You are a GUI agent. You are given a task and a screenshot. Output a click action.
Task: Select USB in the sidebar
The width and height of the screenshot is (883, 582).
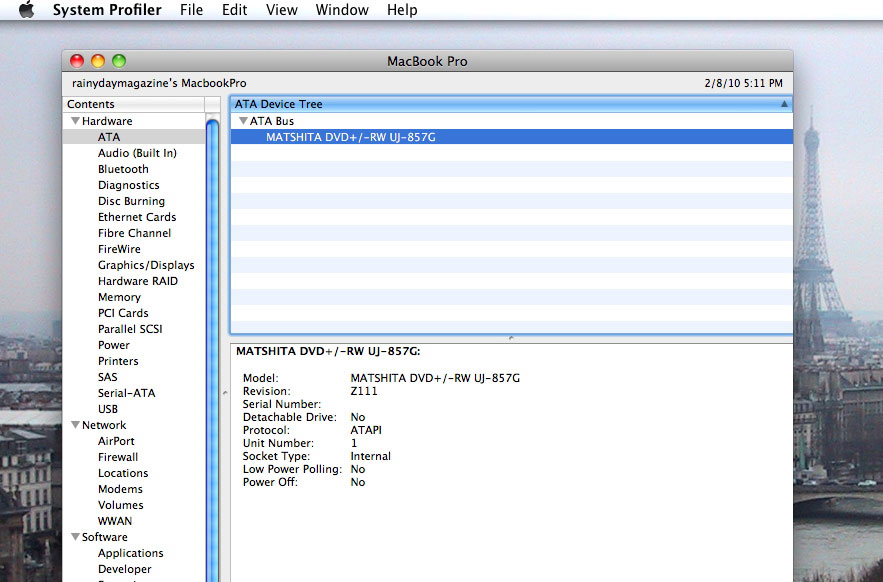[108, 409]
